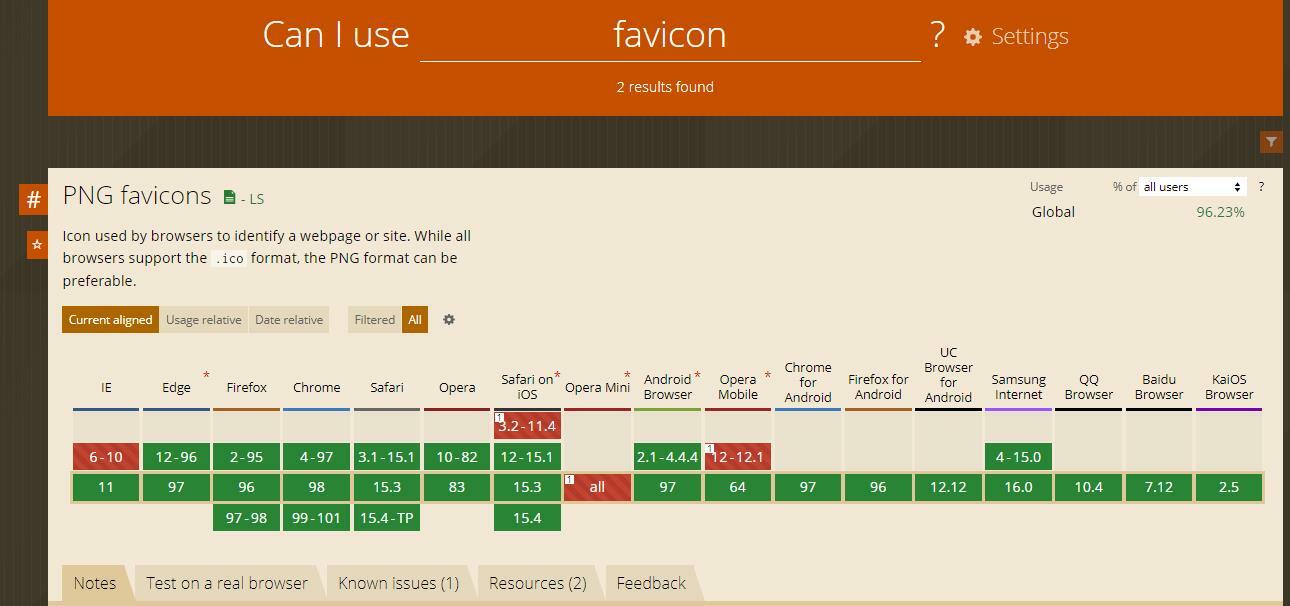This screenshot has width=1290, height=606.
Task: Click the Safari on iOS header
Action: (527, 387)
